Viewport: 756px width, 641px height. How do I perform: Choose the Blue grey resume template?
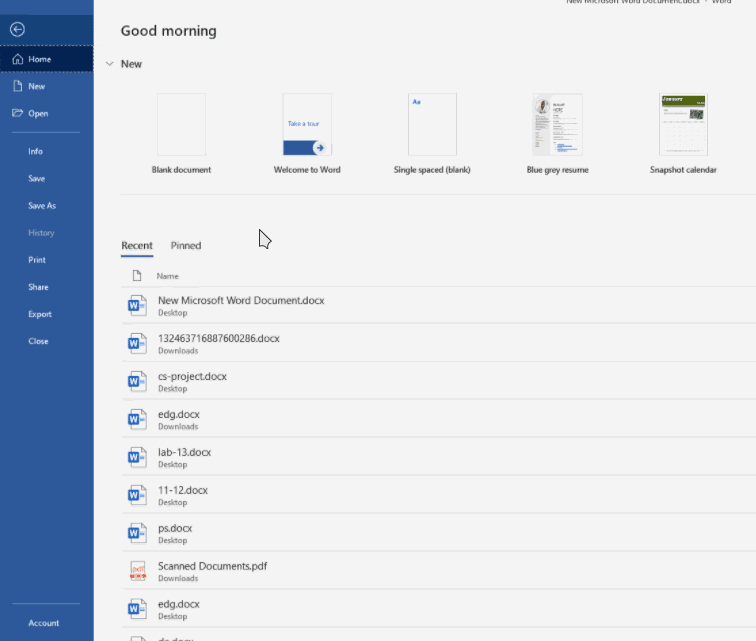(557, 134)
